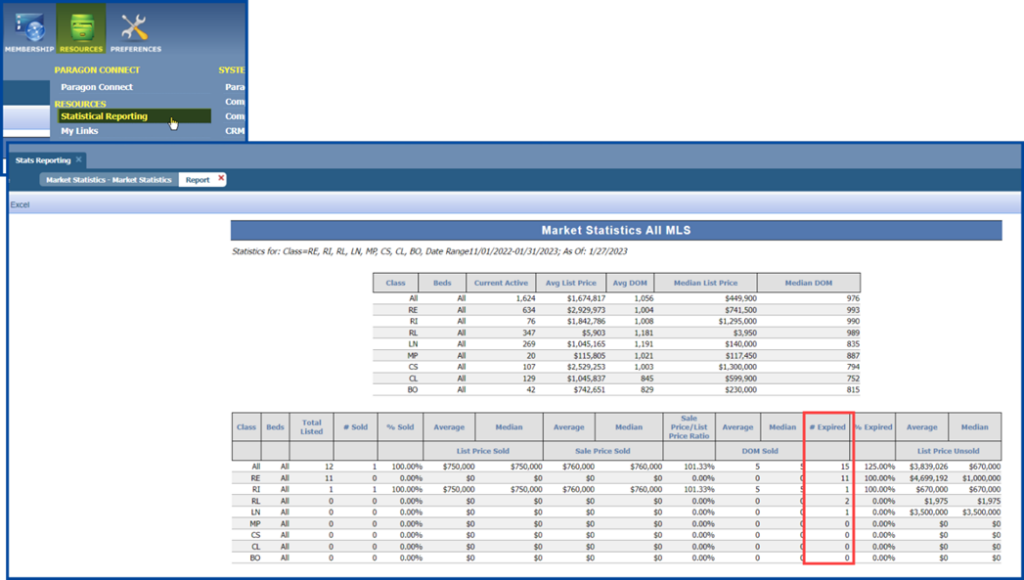Switch to Market Statistics sub-tab
The height and width of the screenshot is (580, 1024).
[x=108, y=180]
